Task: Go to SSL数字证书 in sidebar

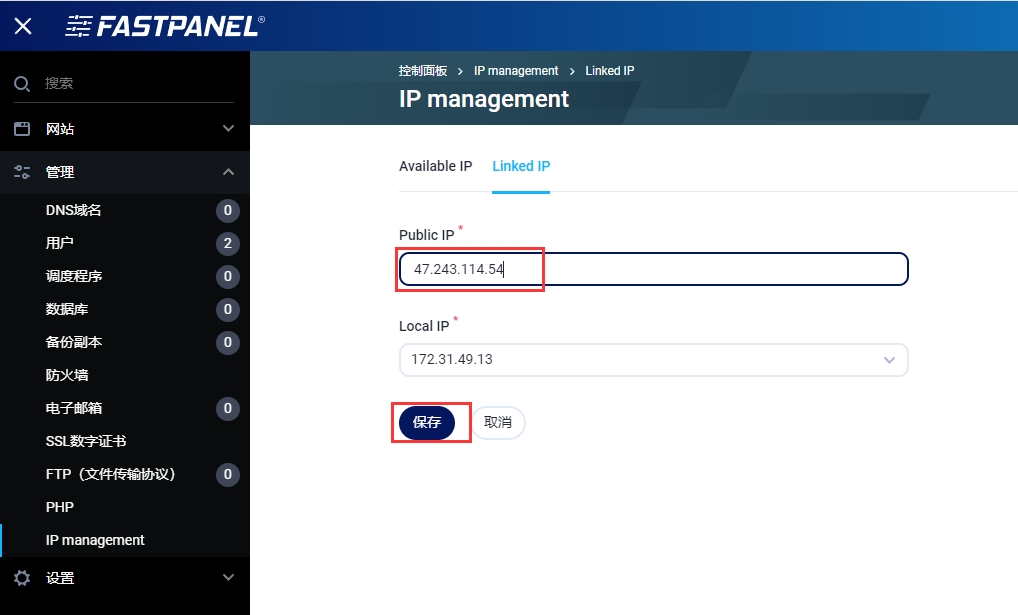Action: (x=86, y=441)
